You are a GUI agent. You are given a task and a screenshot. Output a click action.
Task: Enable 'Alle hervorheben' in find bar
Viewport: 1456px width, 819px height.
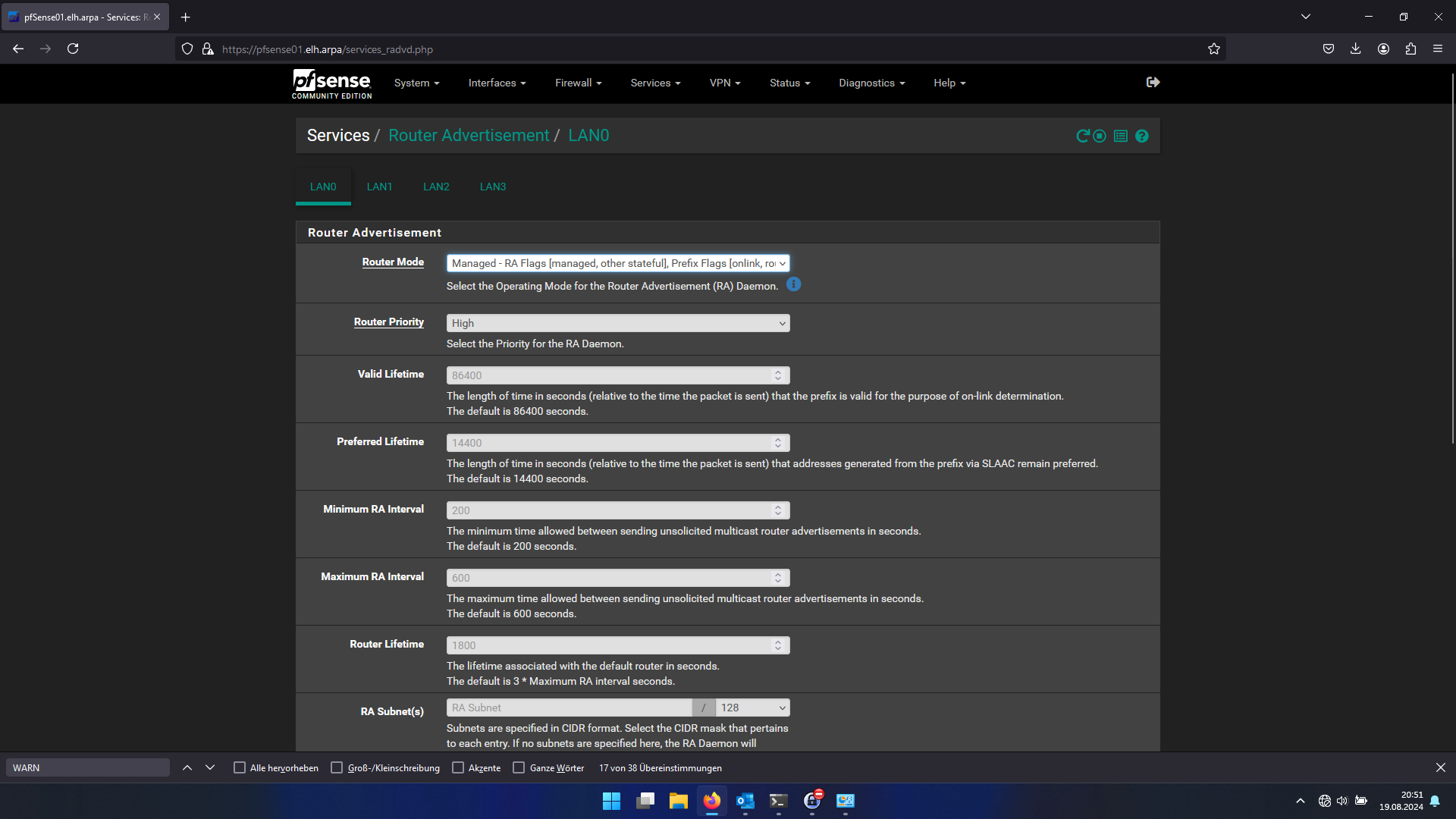[x=240, y=768]
